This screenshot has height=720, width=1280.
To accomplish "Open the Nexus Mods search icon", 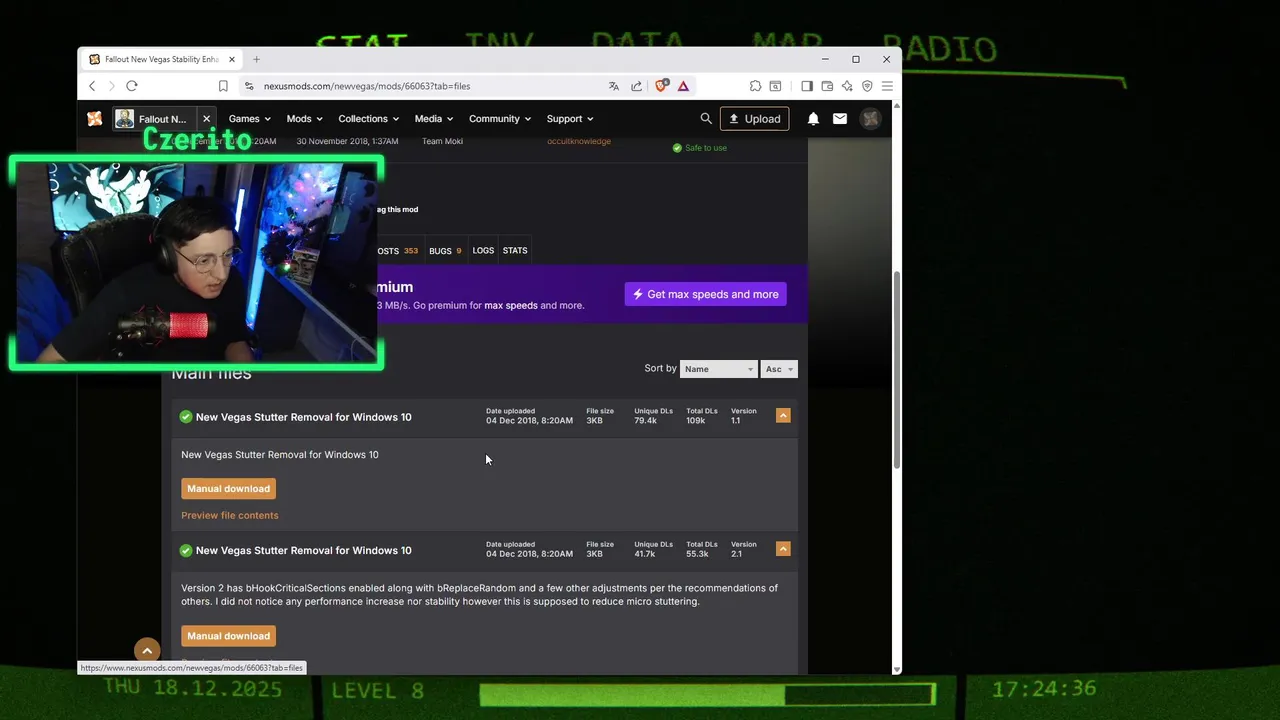I will (706, 119).
